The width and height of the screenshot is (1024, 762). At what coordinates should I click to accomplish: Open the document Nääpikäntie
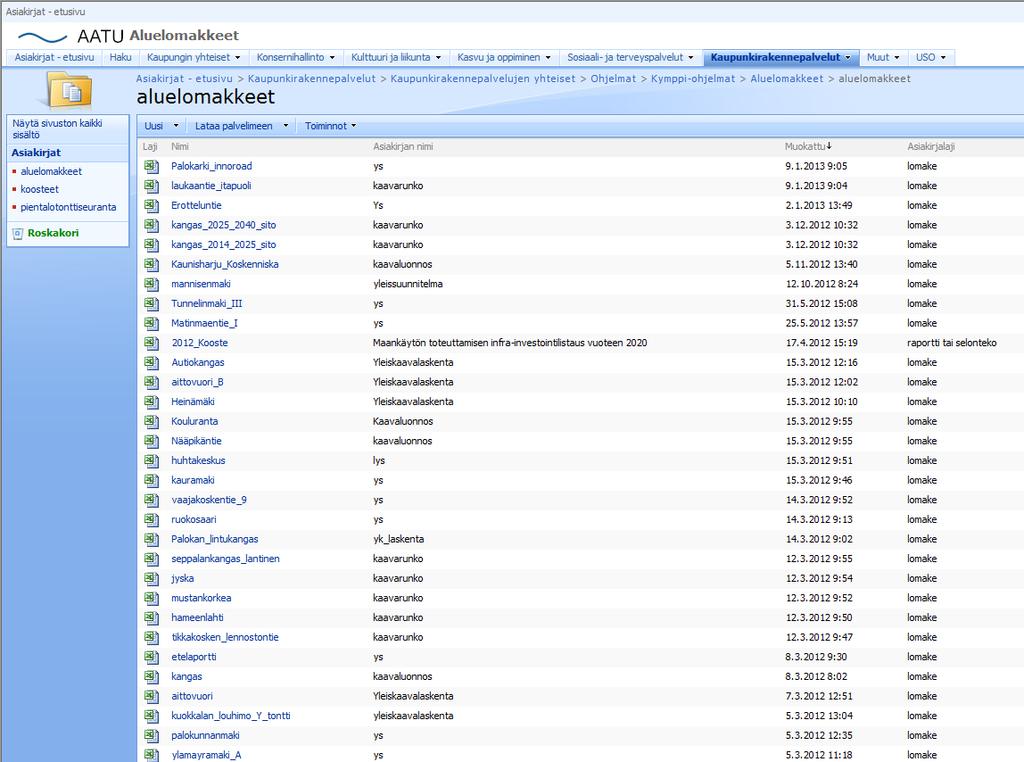tap(196, 441)
